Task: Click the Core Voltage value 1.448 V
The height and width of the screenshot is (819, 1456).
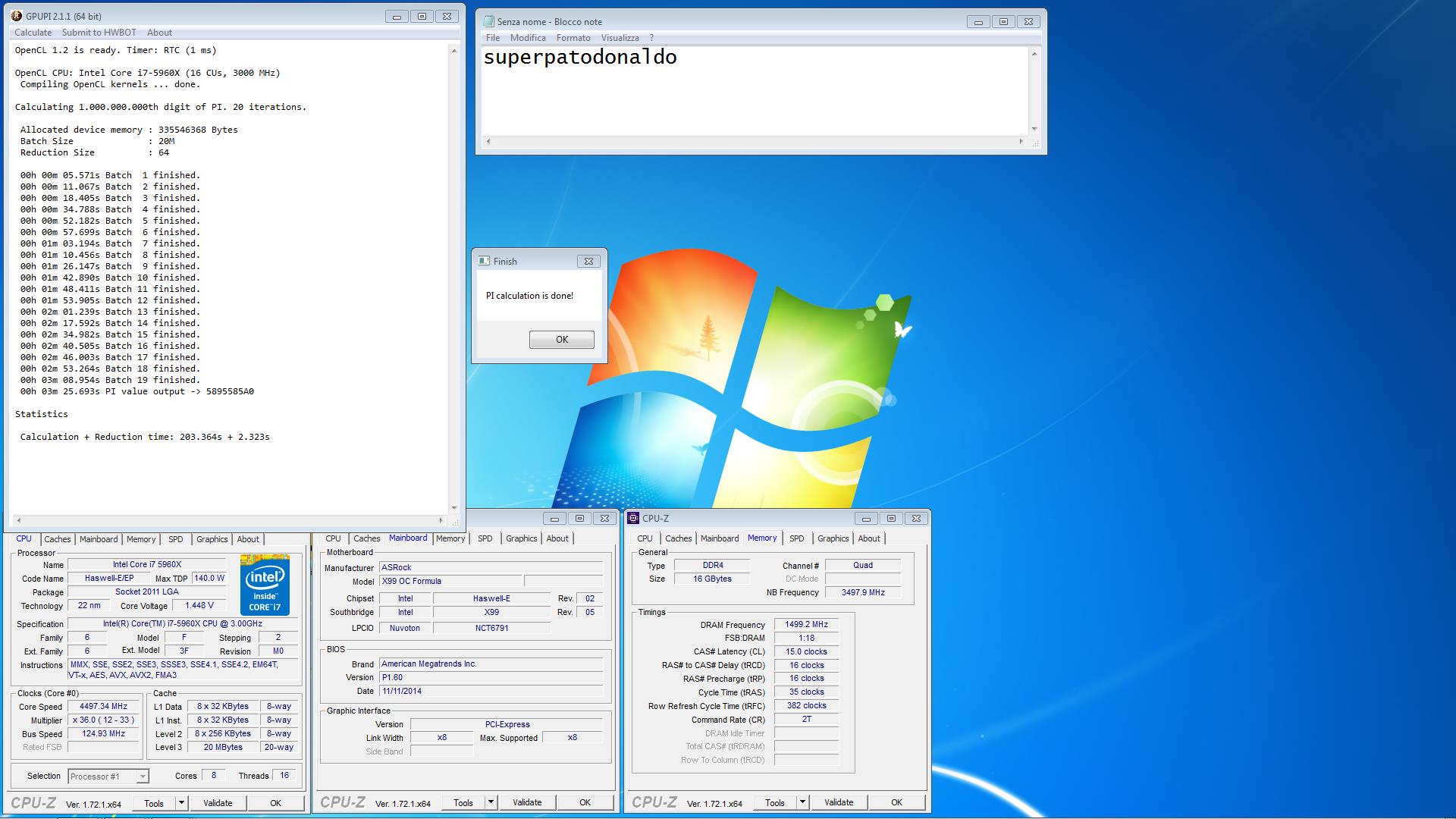Action: tap(199, 605)
